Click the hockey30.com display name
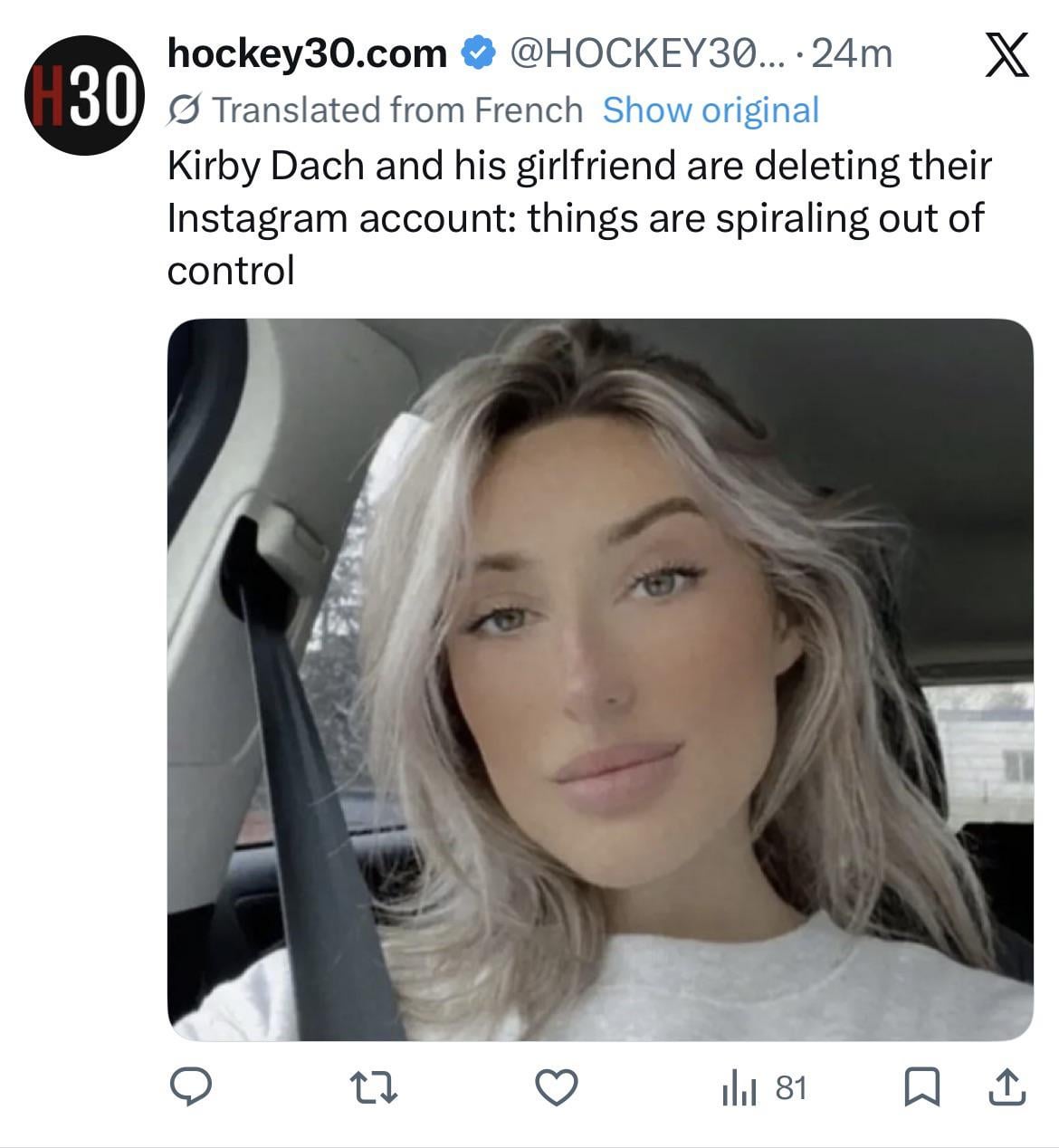Screen dimensions: 1059x1148 (308, 54)
